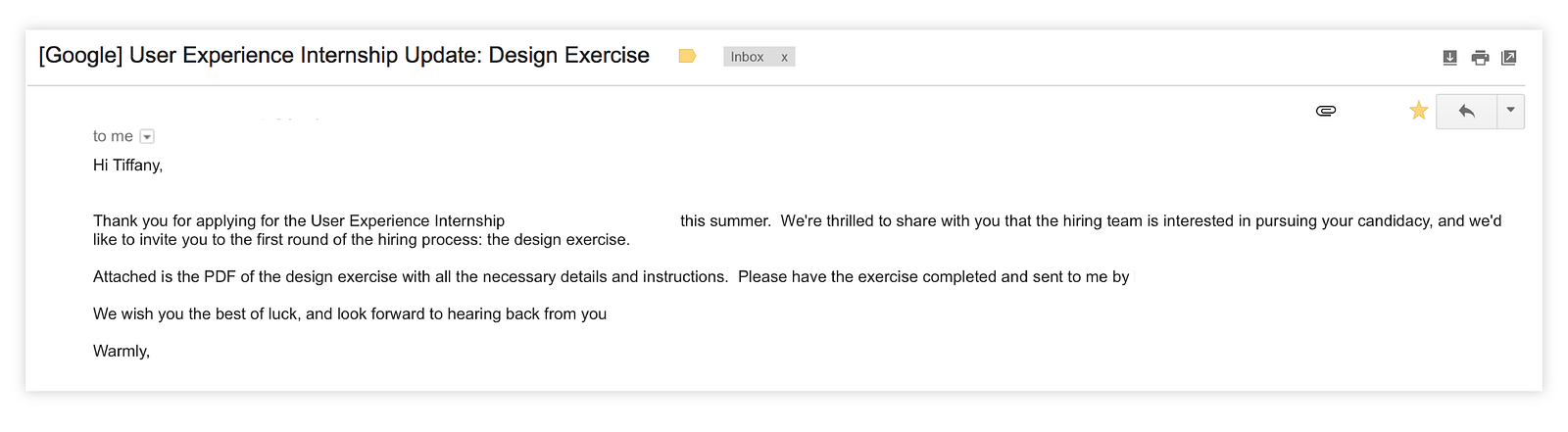Click the Inbox label tag
1568x432 pixels.
(747, 57)
